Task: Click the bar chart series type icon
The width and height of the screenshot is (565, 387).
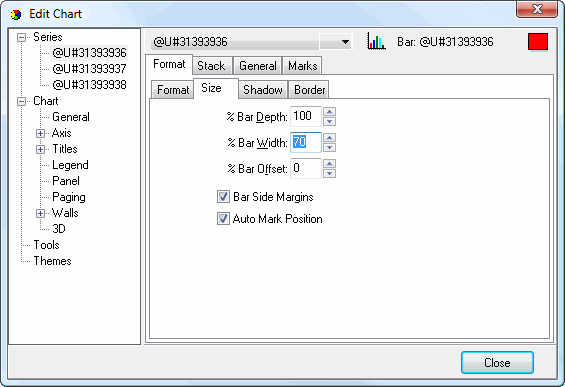Action: tap(376, 42)
